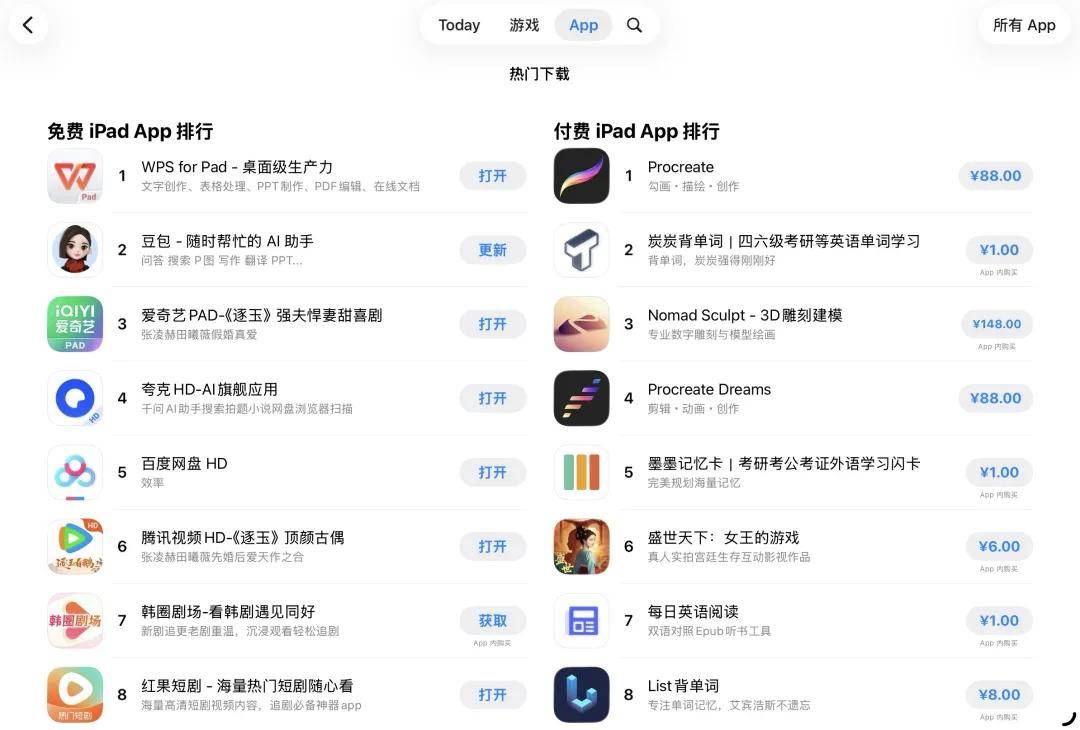Select the Nomad Sculpt app icon
1080x730 pixels.
point(581,324)
